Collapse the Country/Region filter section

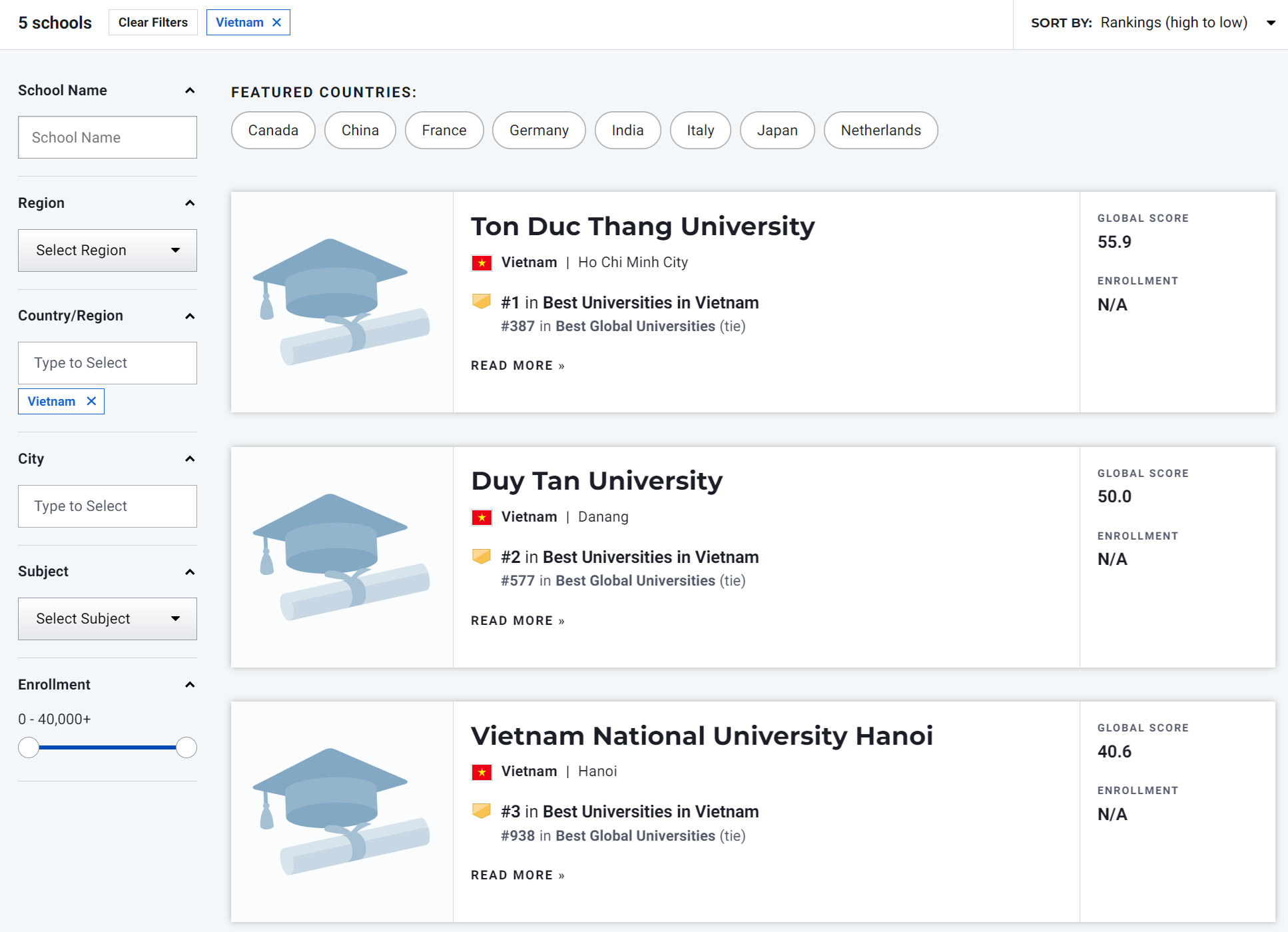click(190, 316)
